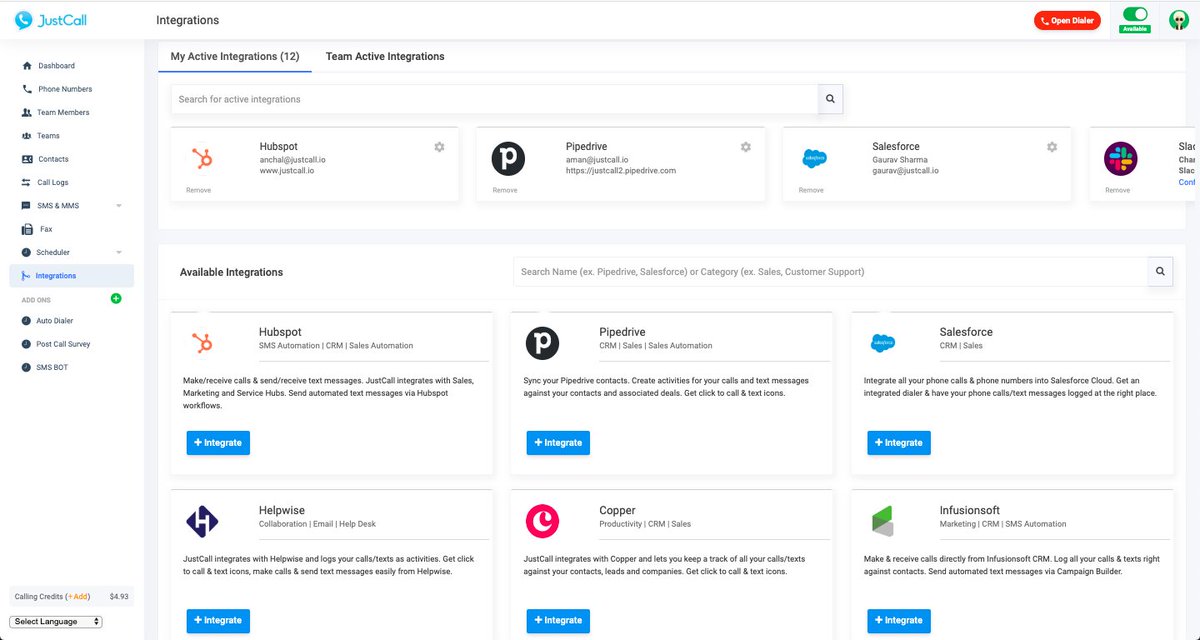This screenshot has width=1200, height=640.
Task: Switch to My Active Integrations tab
Action: 235,57
